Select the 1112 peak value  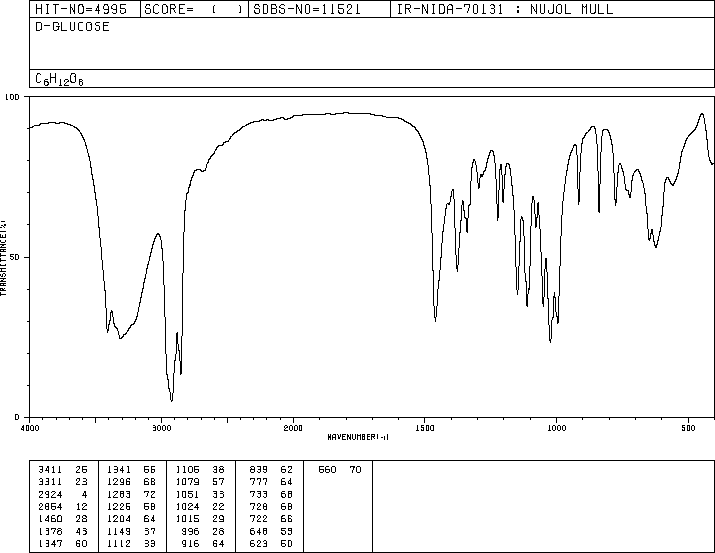(119, 544)
